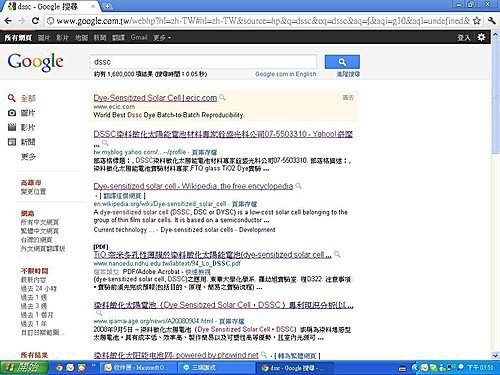Preview magnifier beside TiO PDF result
Viewport: 500px width, 375px height.
(x=337, y=254)
